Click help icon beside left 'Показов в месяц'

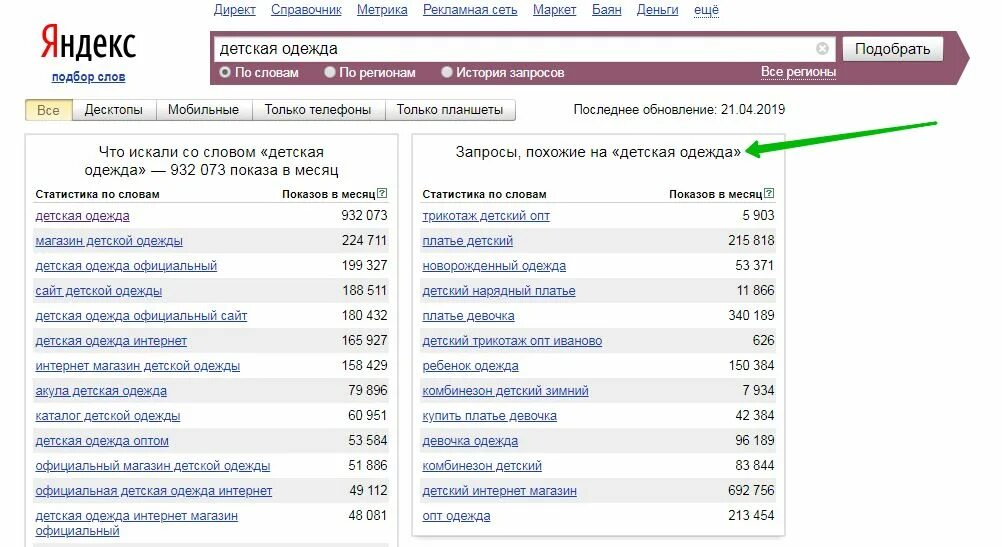[382, 193]
